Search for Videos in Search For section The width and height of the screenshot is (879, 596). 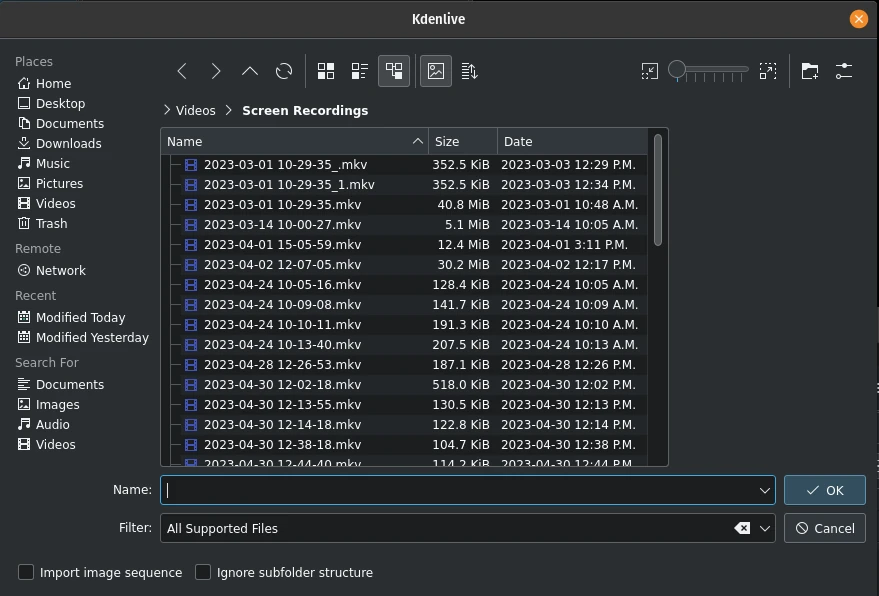click(x=47, y=445)
